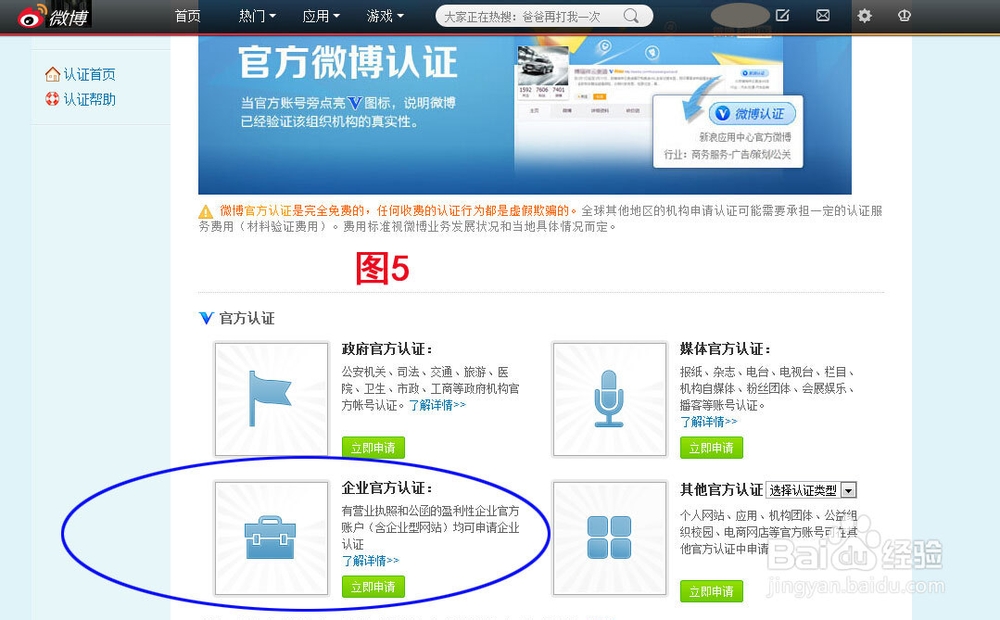Click the Weibo logo in the top bar

click(54, 16)
